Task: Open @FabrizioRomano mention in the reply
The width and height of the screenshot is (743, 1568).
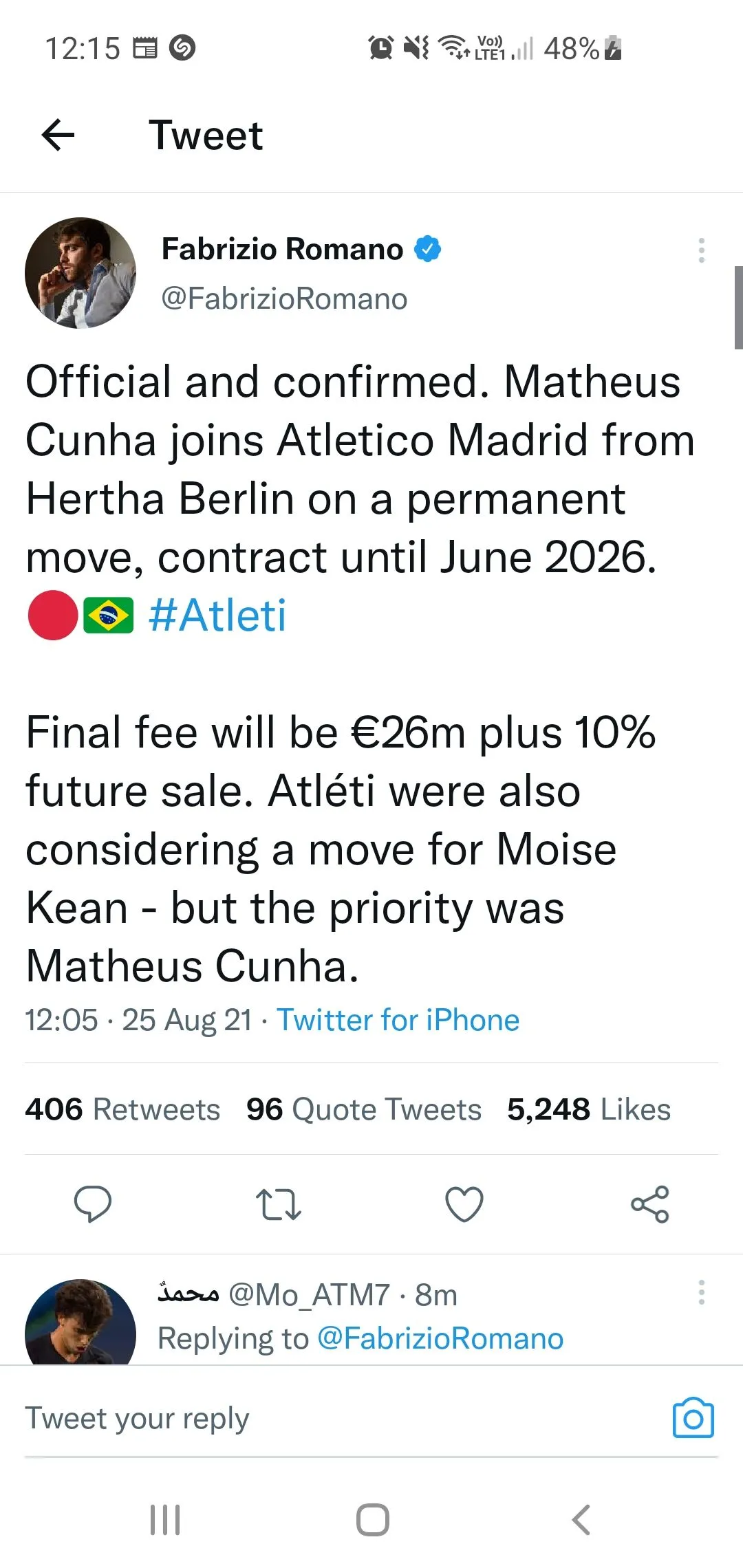Action: point(440,1338)
